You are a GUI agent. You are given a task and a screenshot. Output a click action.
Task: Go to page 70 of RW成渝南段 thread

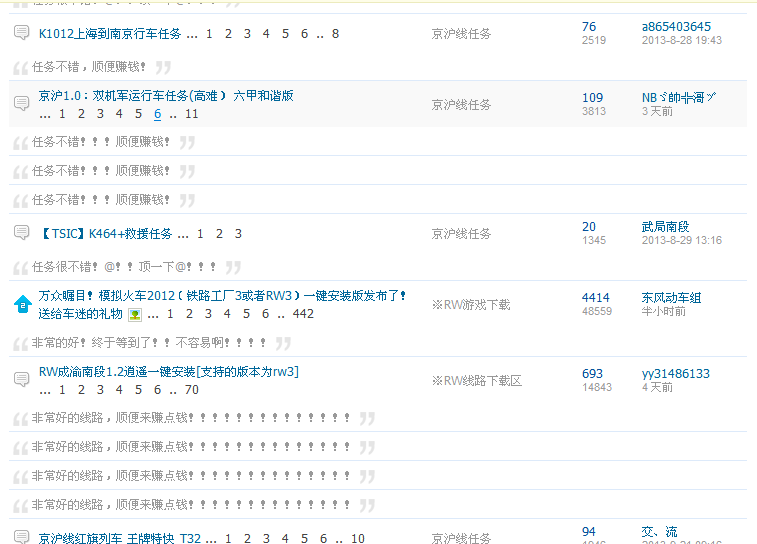(x=192, y=390)
